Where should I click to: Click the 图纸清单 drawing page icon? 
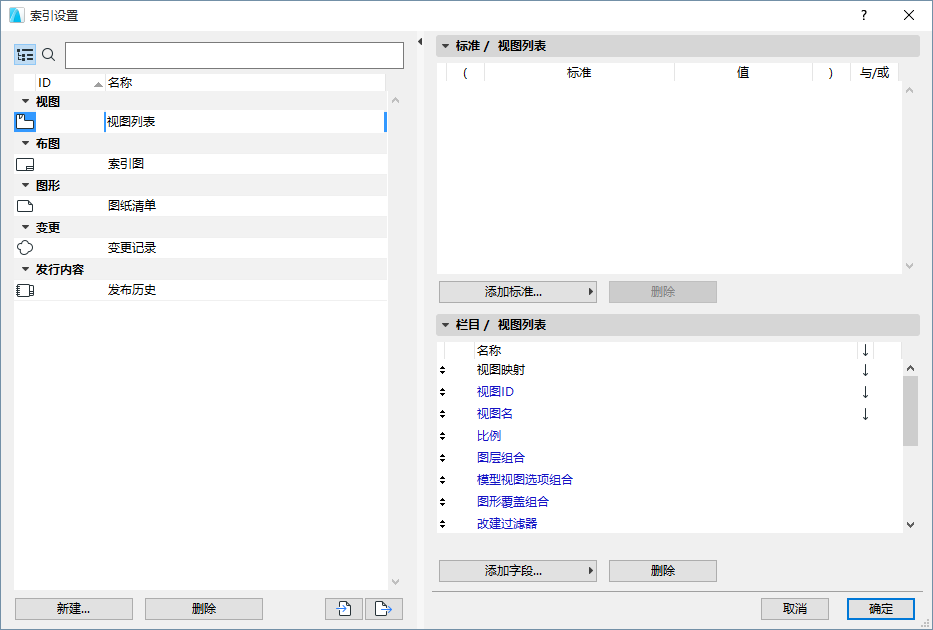(24, 205)
